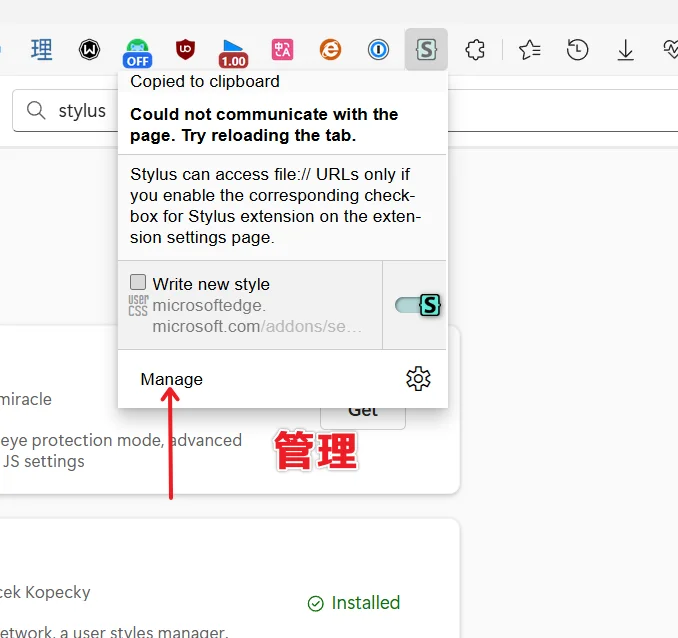The width and height of the screenshot is (678, 638).
Task: Click the search magnifier icon
Action: [x=36, y=110]
